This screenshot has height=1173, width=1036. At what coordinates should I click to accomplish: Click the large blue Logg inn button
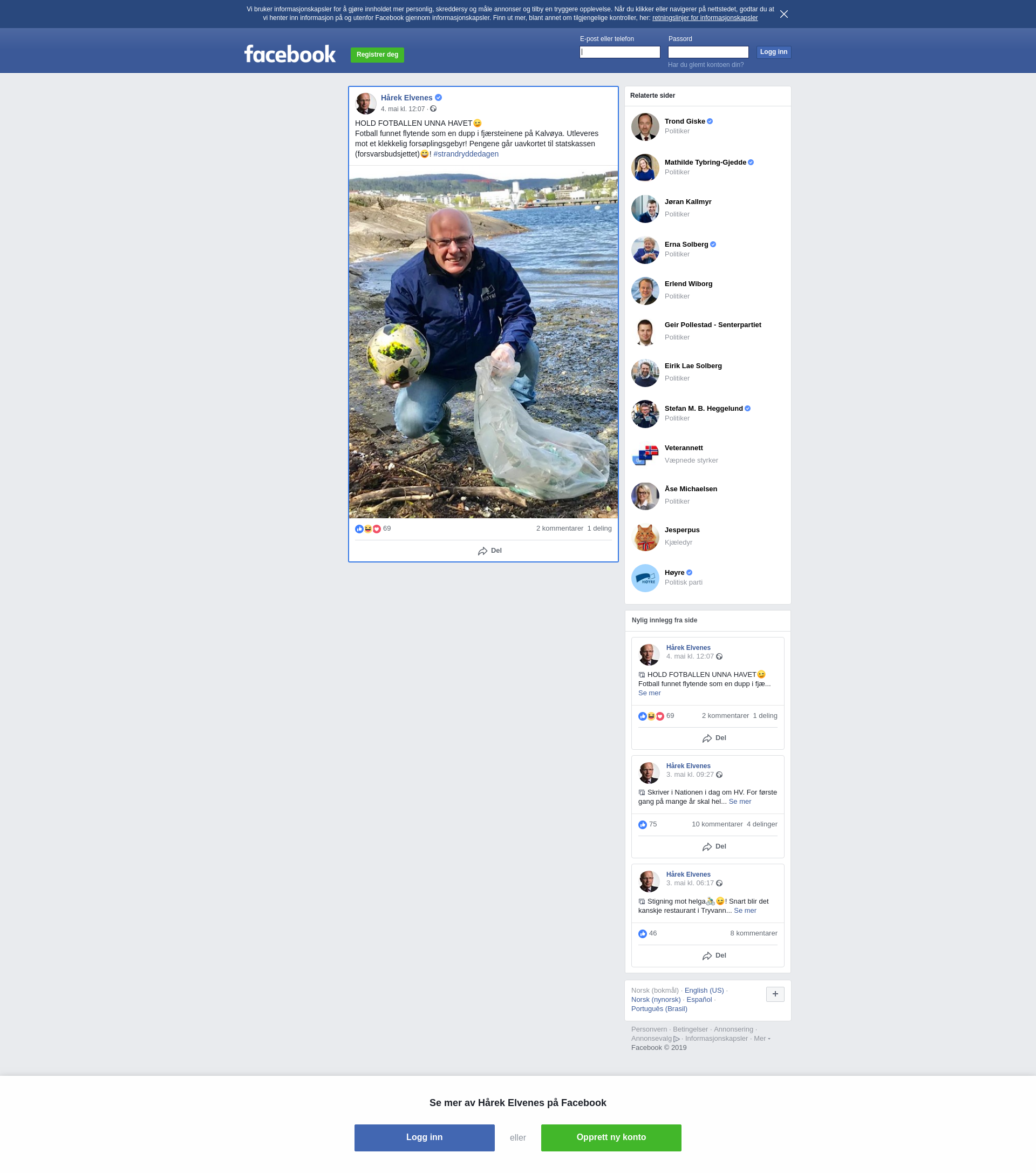(424, 1137)
